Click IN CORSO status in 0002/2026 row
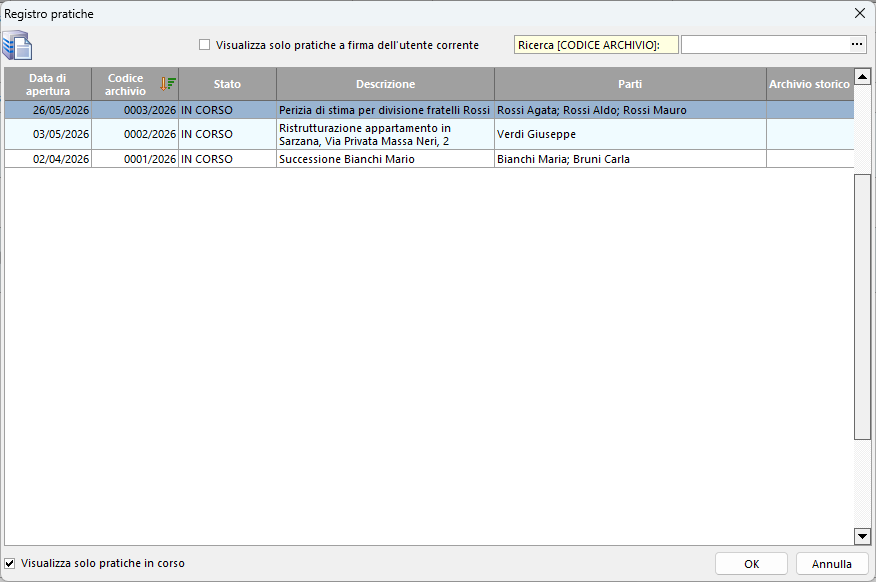The image size is (876, 582). pyautogui.click(x=227, y=134)
